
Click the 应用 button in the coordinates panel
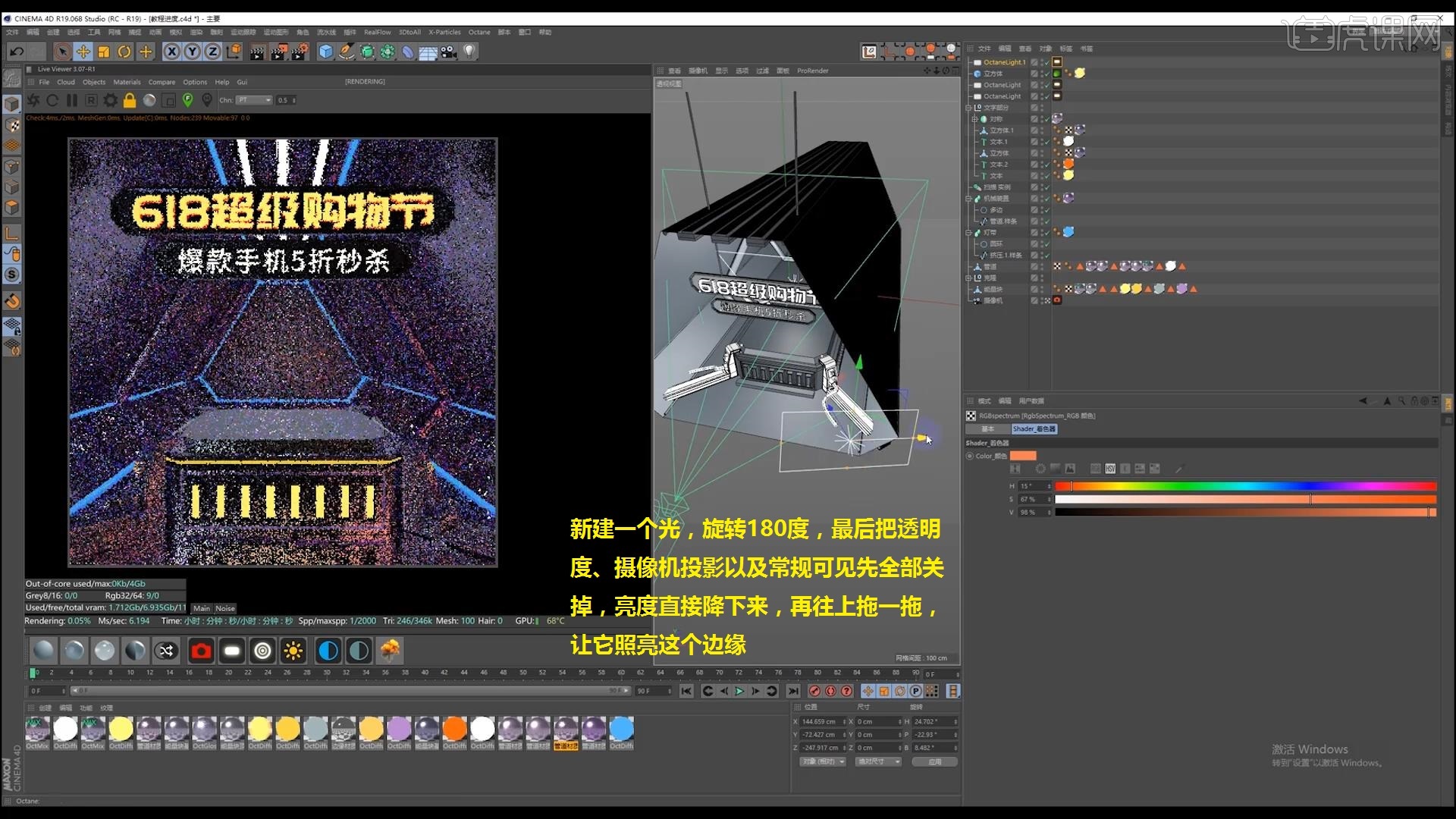point(936,761)
